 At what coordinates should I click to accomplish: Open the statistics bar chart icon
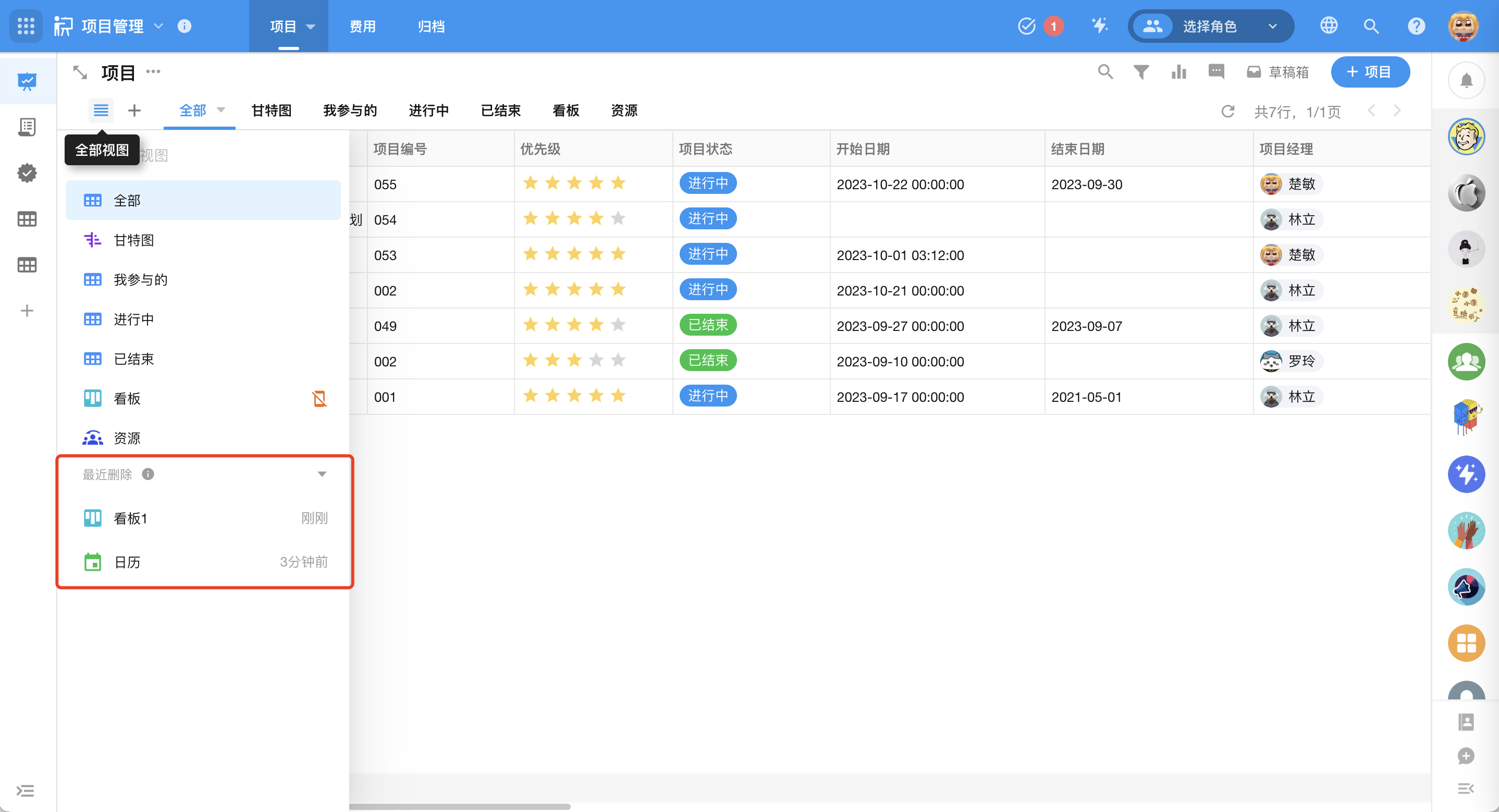point(1179,71)
